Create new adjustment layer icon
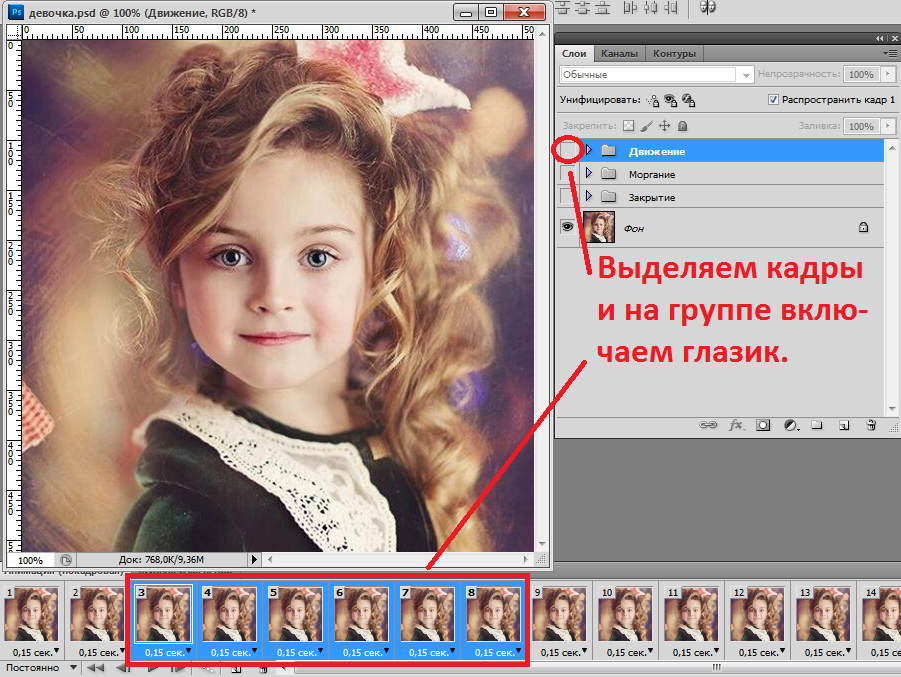This screenshot has height=677, width=901. 791,425
